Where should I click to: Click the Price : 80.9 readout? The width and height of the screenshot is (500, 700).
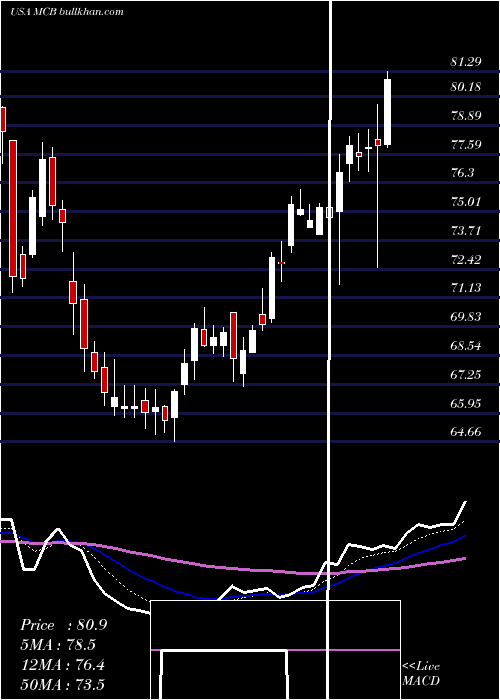pyautogui.click(x=64, y=625)
